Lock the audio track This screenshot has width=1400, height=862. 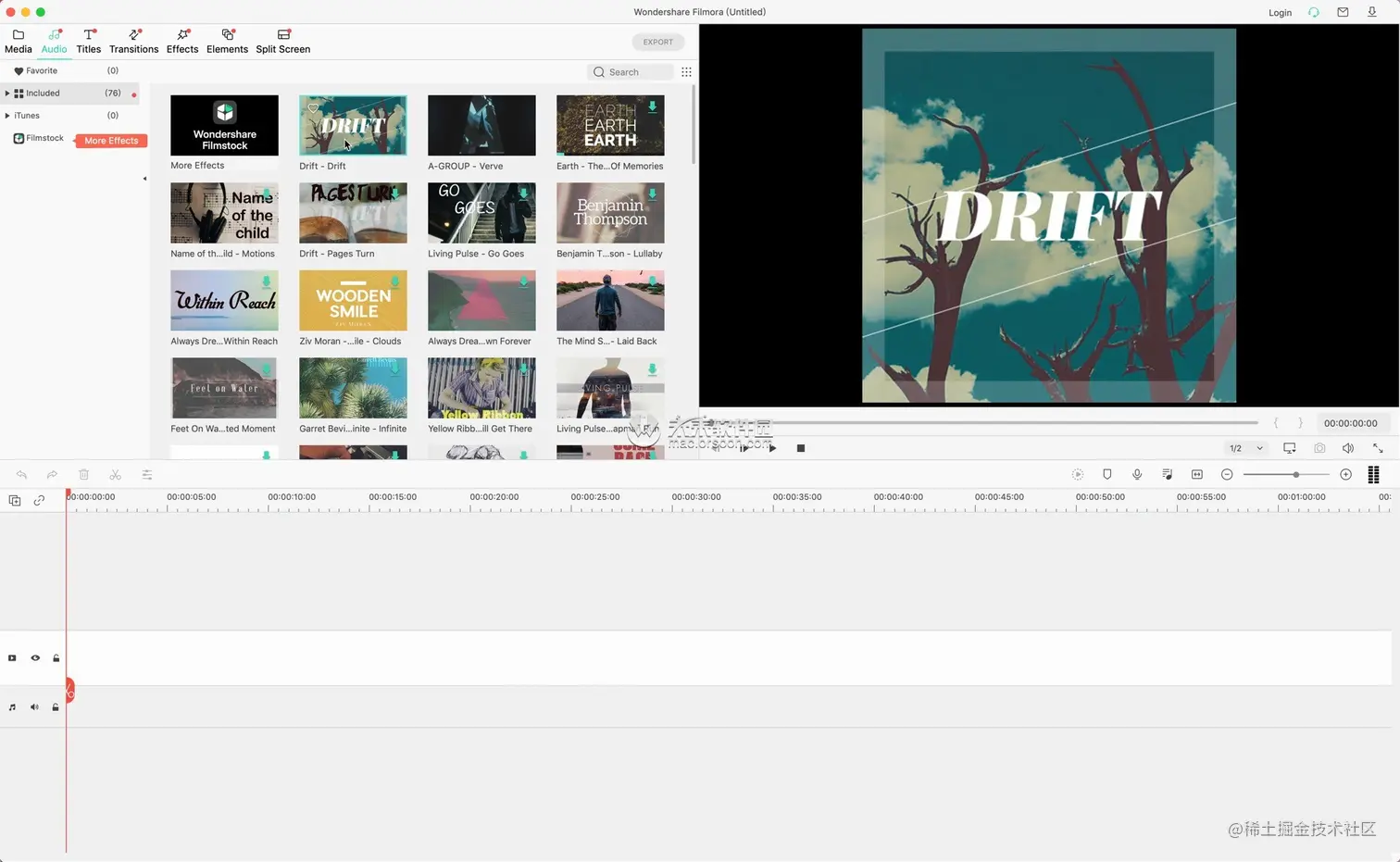56,707
